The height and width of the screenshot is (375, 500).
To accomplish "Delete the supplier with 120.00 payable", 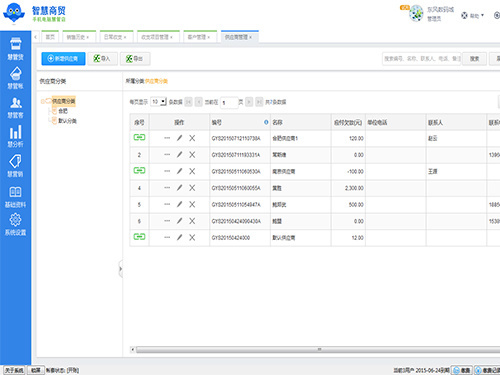I will coord(192,138).
